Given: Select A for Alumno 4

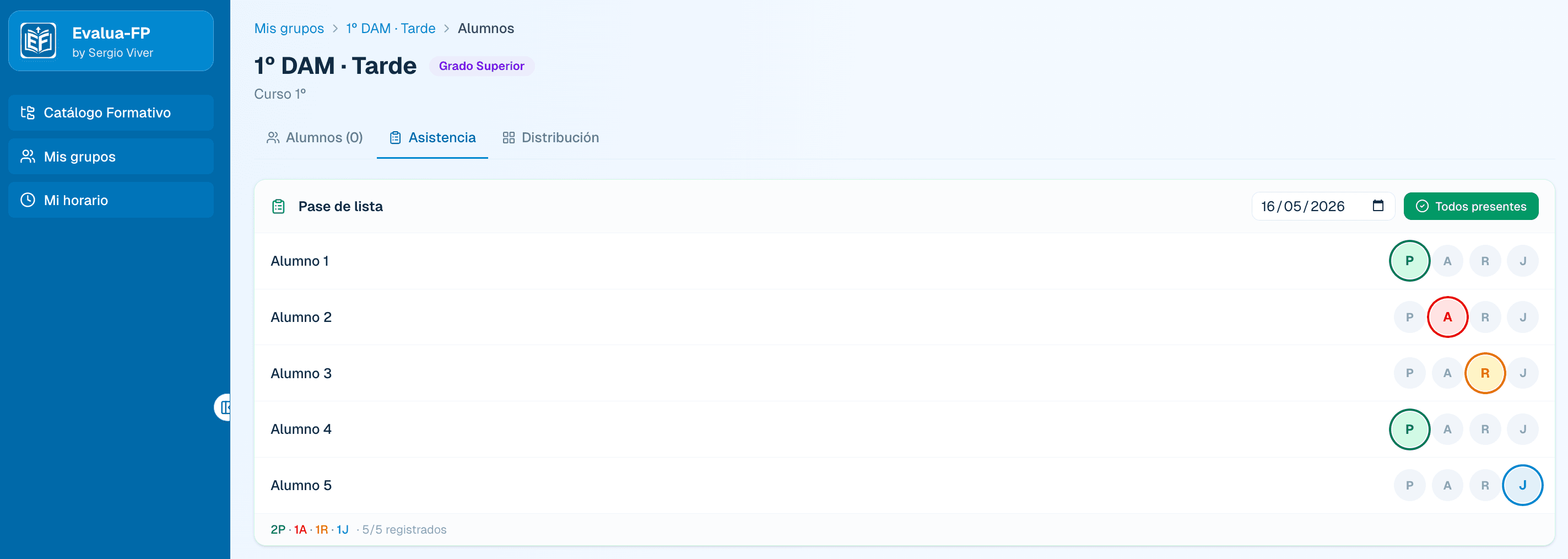Looking at the screenshot, I should pos(1447,429).
